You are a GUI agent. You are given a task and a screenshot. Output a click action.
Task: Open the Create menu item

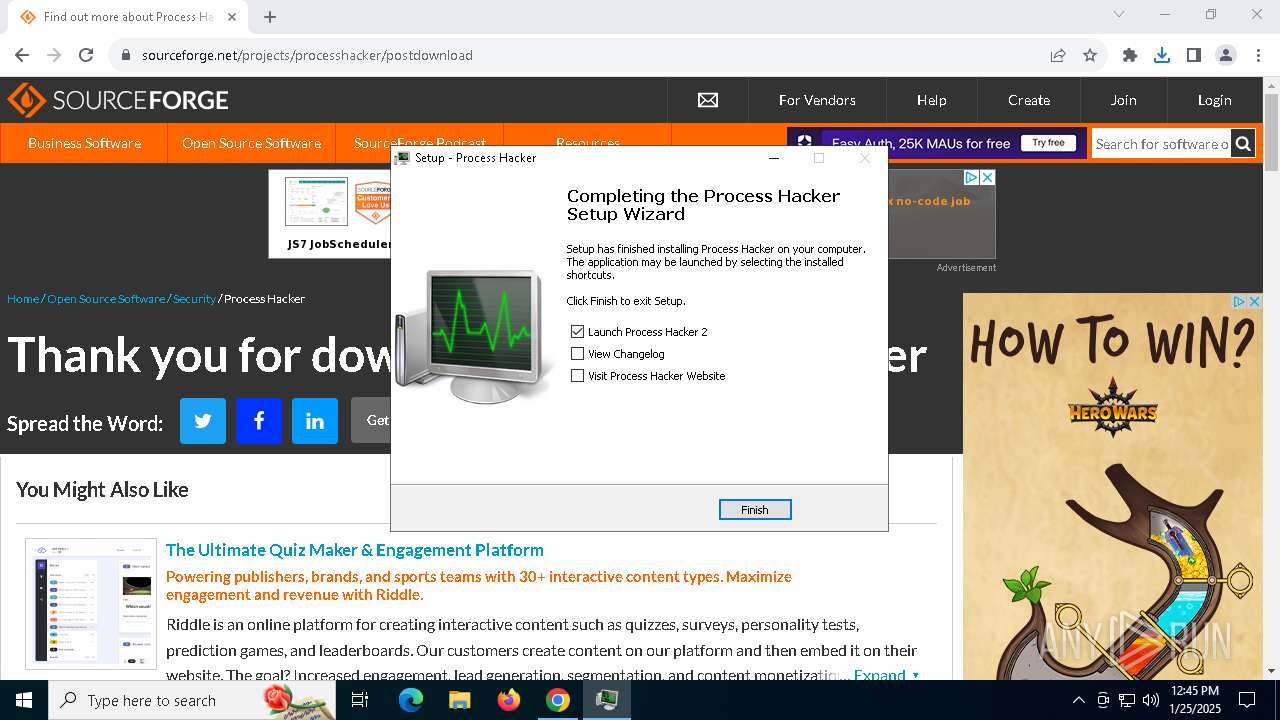(x=1029, y=100)
